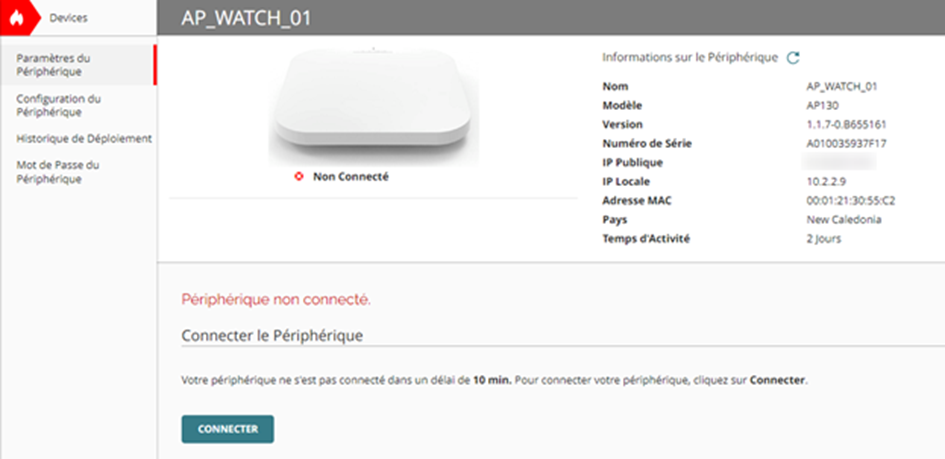Click the blurred public IP value
945x459 pixels.
point(836,163)
